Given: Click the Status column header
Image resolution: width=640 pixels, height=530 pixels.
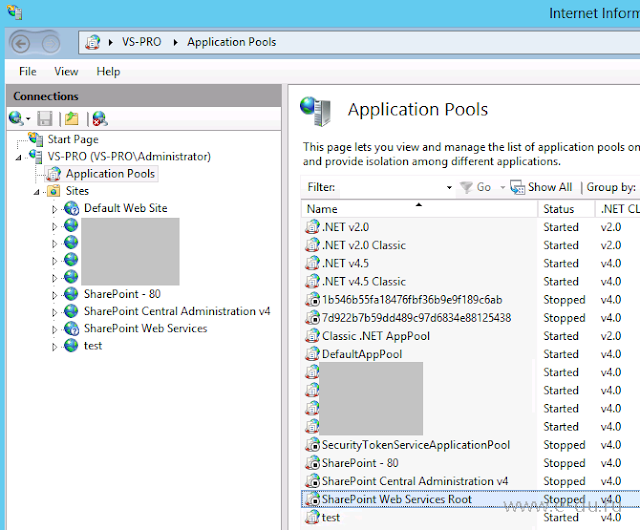Looking at the screenshot, I should click(566, 209).
